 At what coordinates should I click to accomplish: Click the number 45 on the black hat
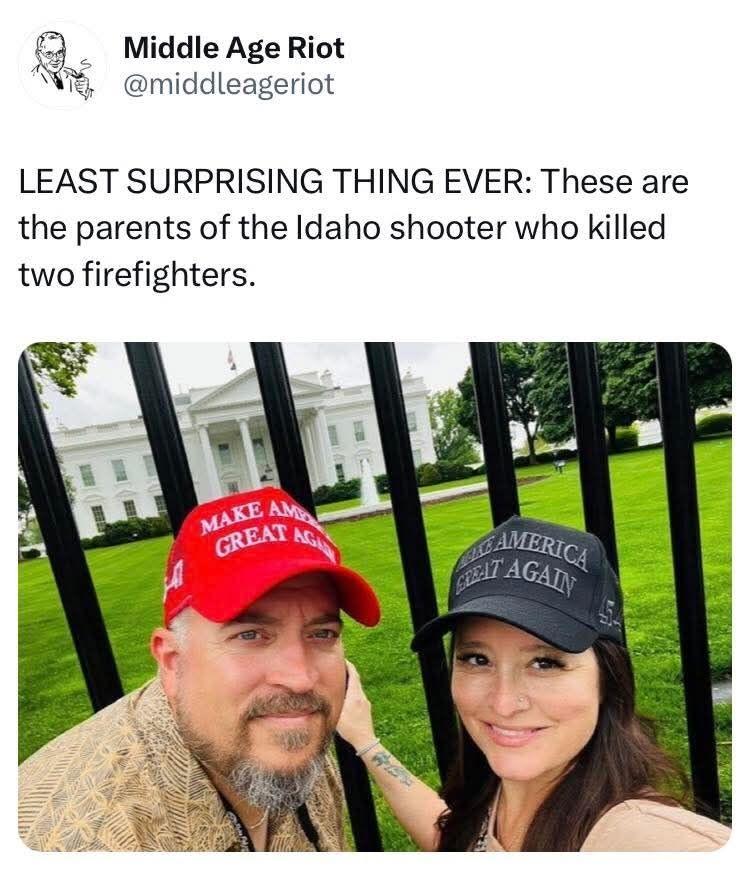[x=608, y=615]
